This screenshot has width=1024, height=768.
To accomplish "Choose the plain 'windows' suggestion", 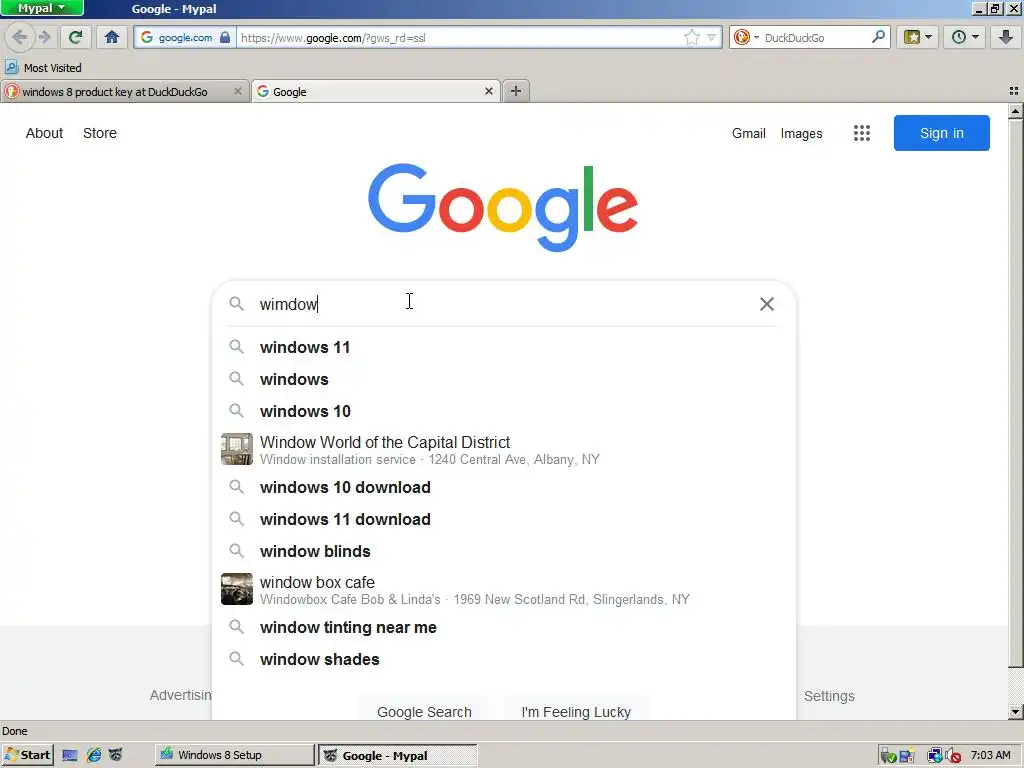I will coord(504,379).
